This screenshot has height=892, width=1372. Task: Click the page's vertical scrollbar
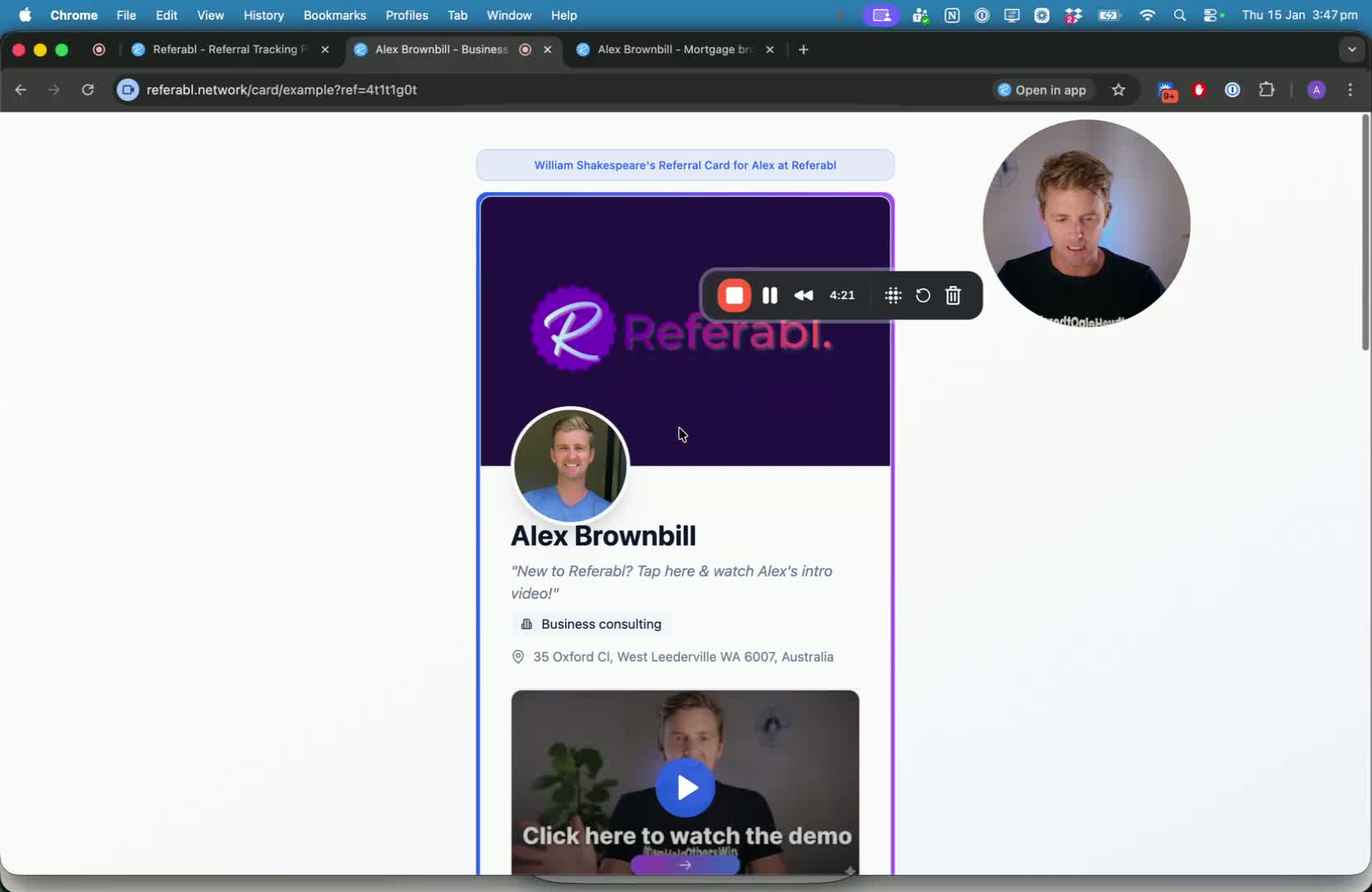1365,233
